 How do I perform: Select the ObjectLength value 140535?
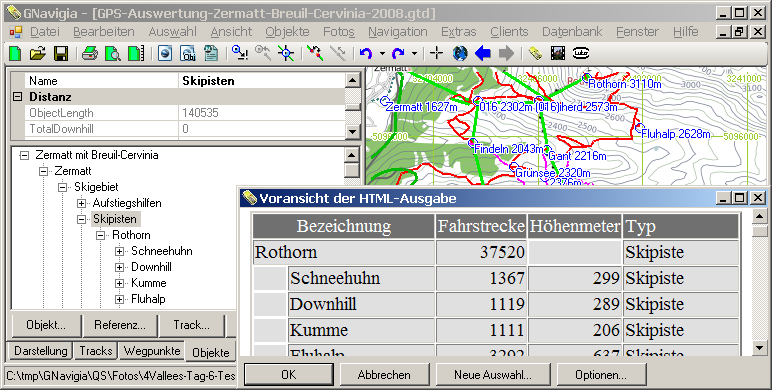[200, 113]
